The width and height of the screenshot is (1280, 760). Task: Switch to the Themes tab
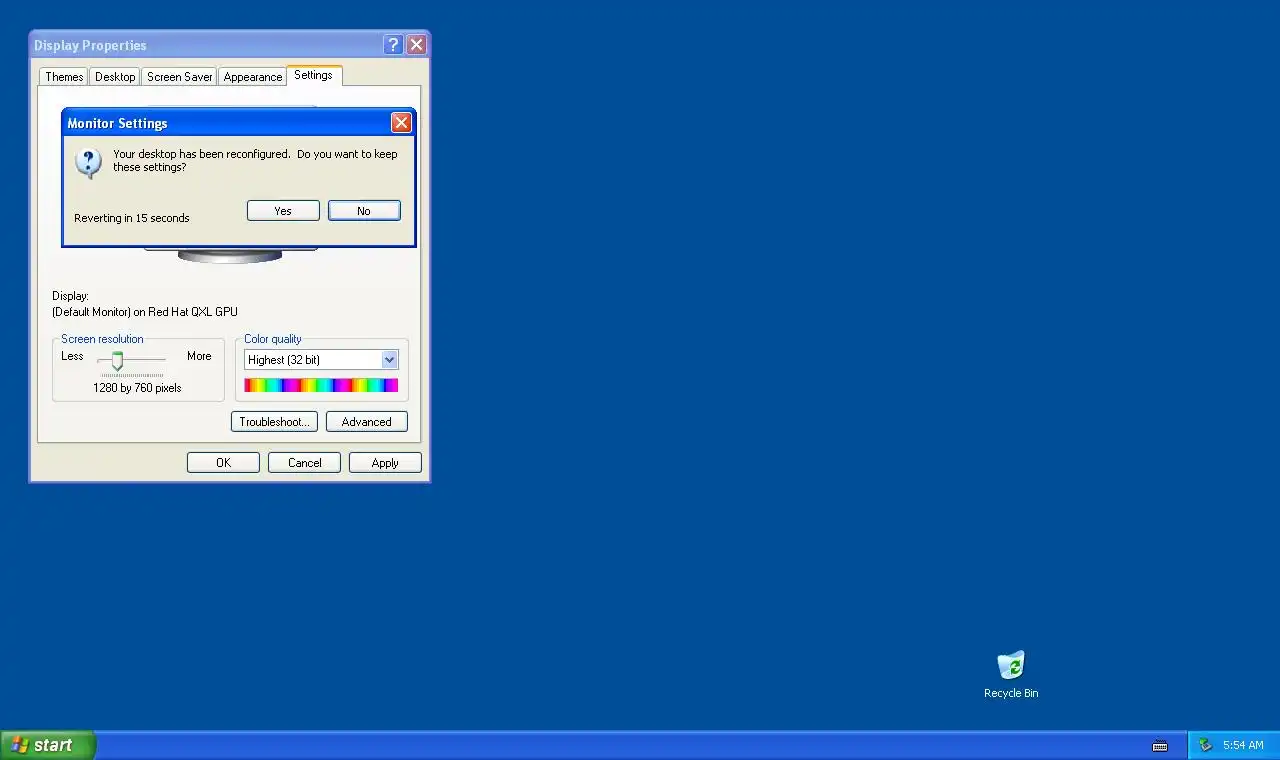point(64,77)
